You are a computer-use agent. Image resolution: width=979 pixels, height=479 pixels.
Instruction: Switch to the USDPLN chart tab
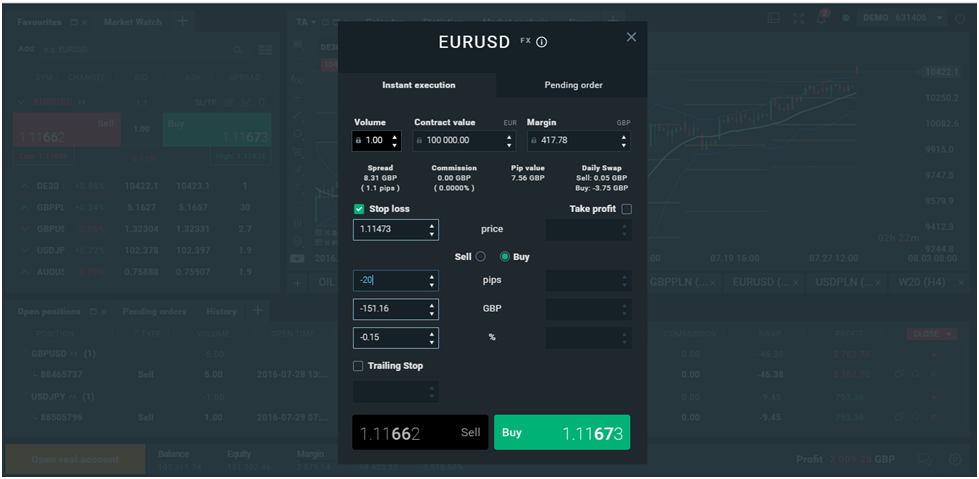(x=845, y=282)
